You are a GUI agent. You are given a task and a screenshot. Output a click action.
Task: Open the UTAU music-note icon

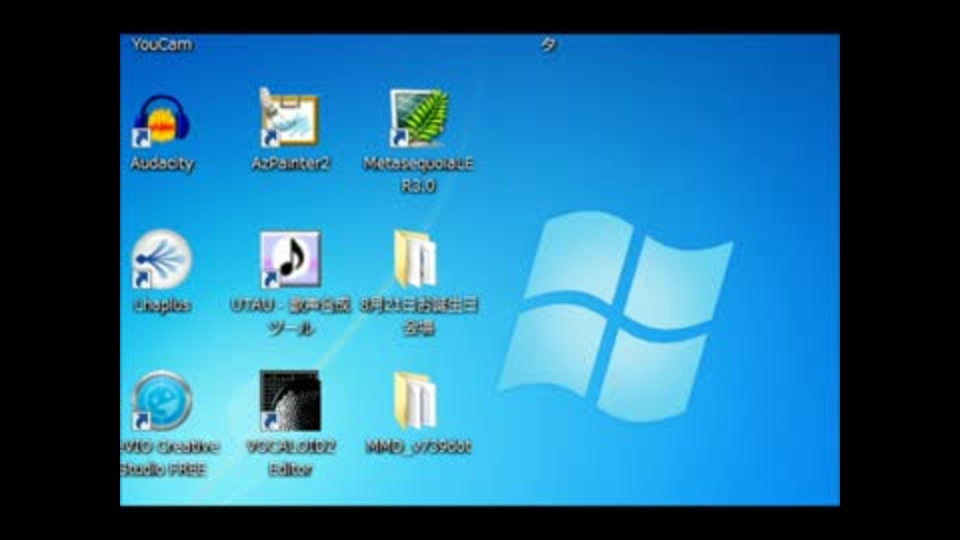coord(290,259)
